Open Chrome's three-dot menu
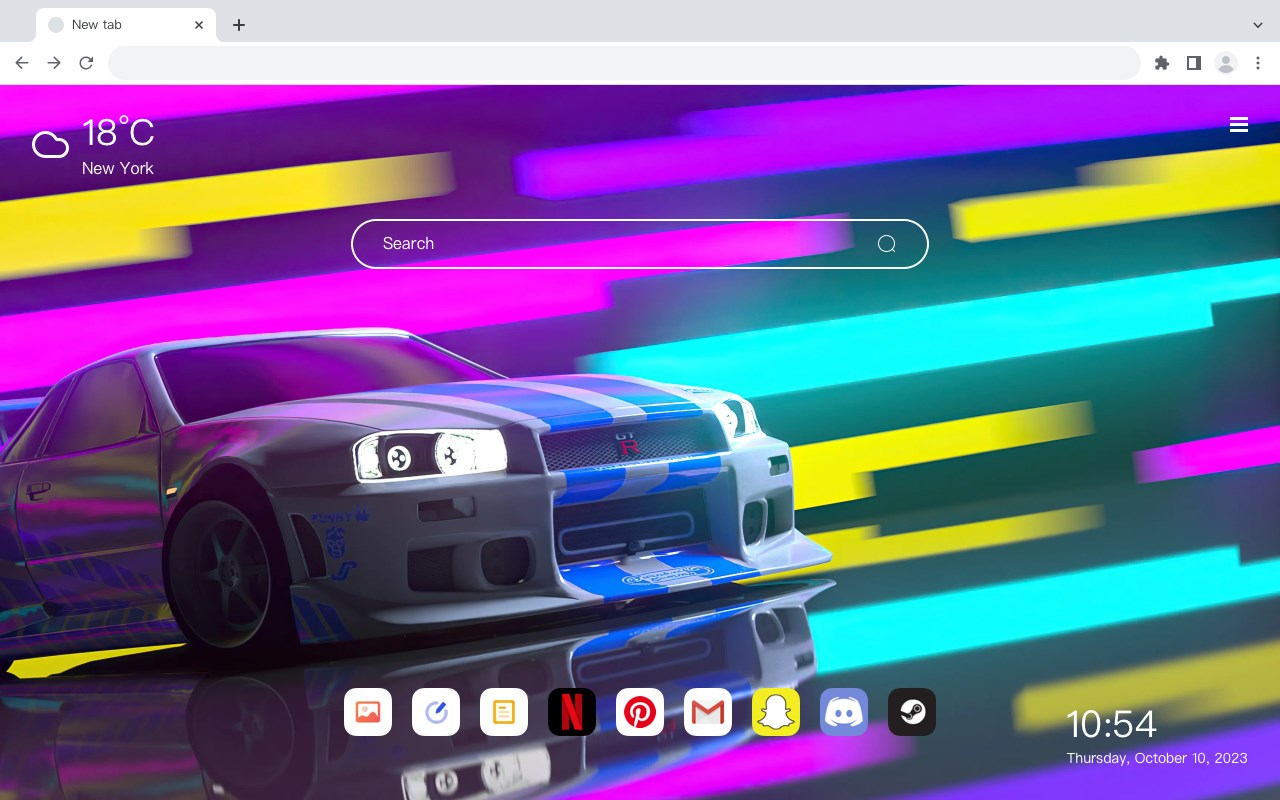This screenshot has height=800, width=1280. tap(1258, 63)
